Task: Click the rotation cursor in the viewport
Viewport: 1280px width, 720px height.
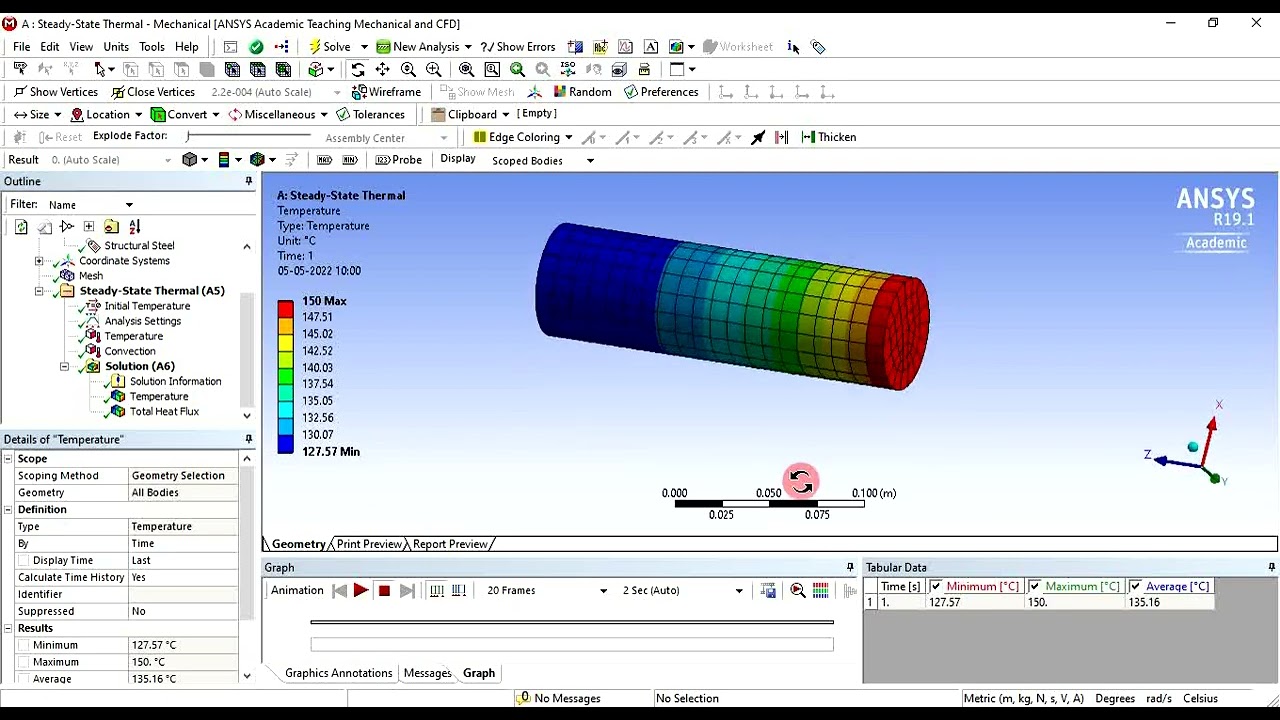Action: pyautogui.click(x=800, y=482)
